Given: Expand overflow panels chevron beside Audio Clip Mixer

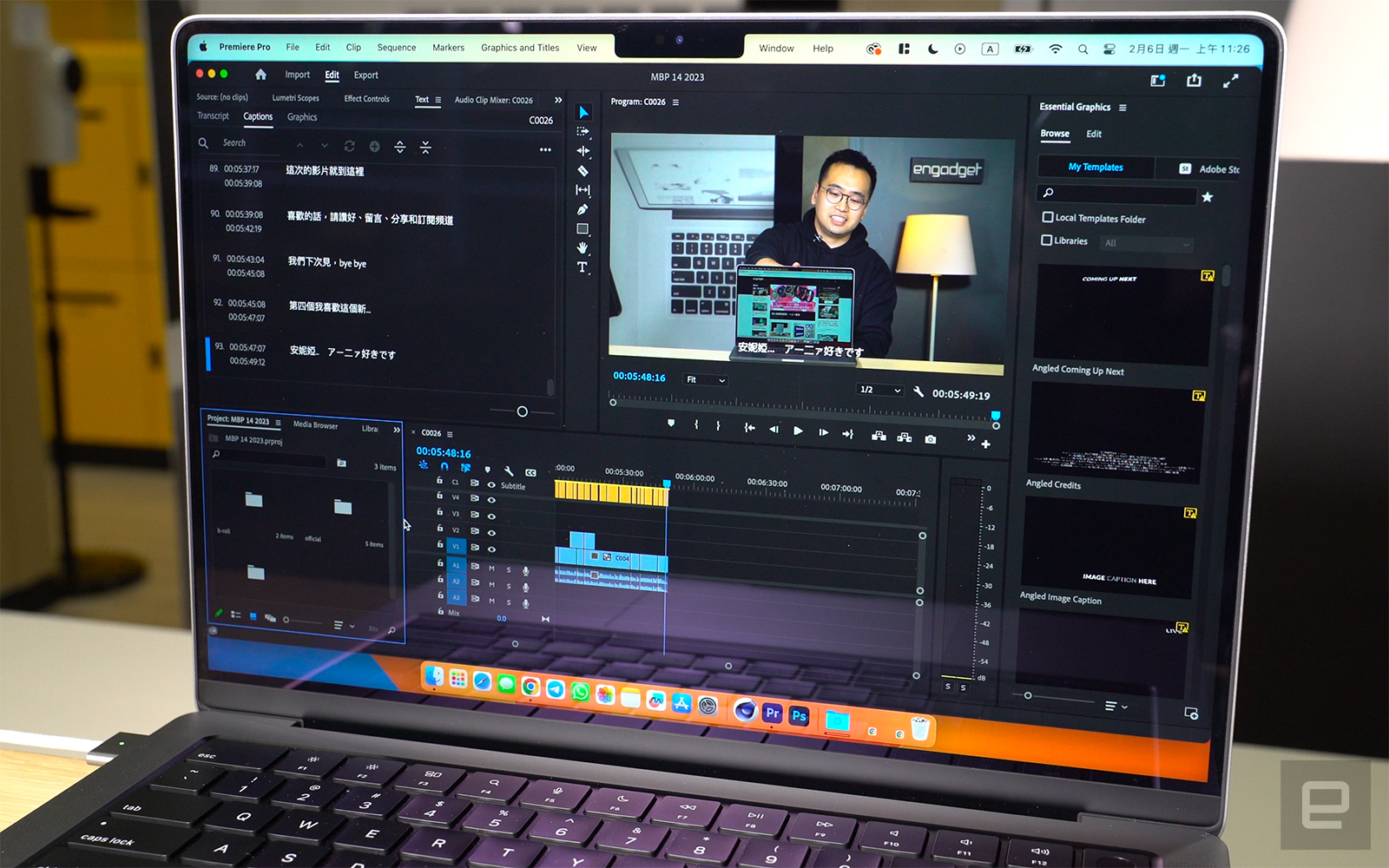Looking at the screenshot, I should pyautogui.click(x=558, y=101).
